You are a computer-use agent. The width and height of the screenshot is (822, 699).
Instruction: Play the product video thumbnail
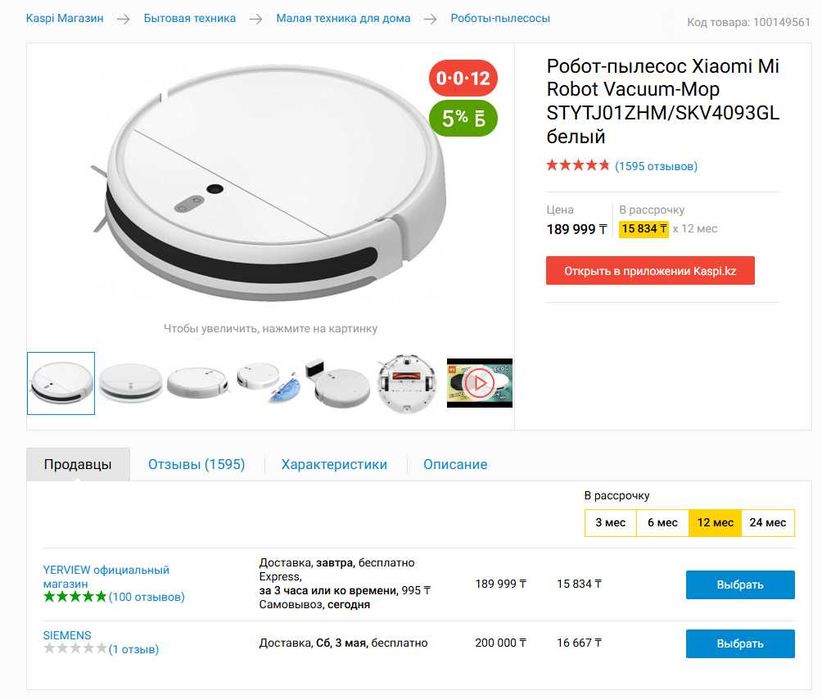pos(479,383)
